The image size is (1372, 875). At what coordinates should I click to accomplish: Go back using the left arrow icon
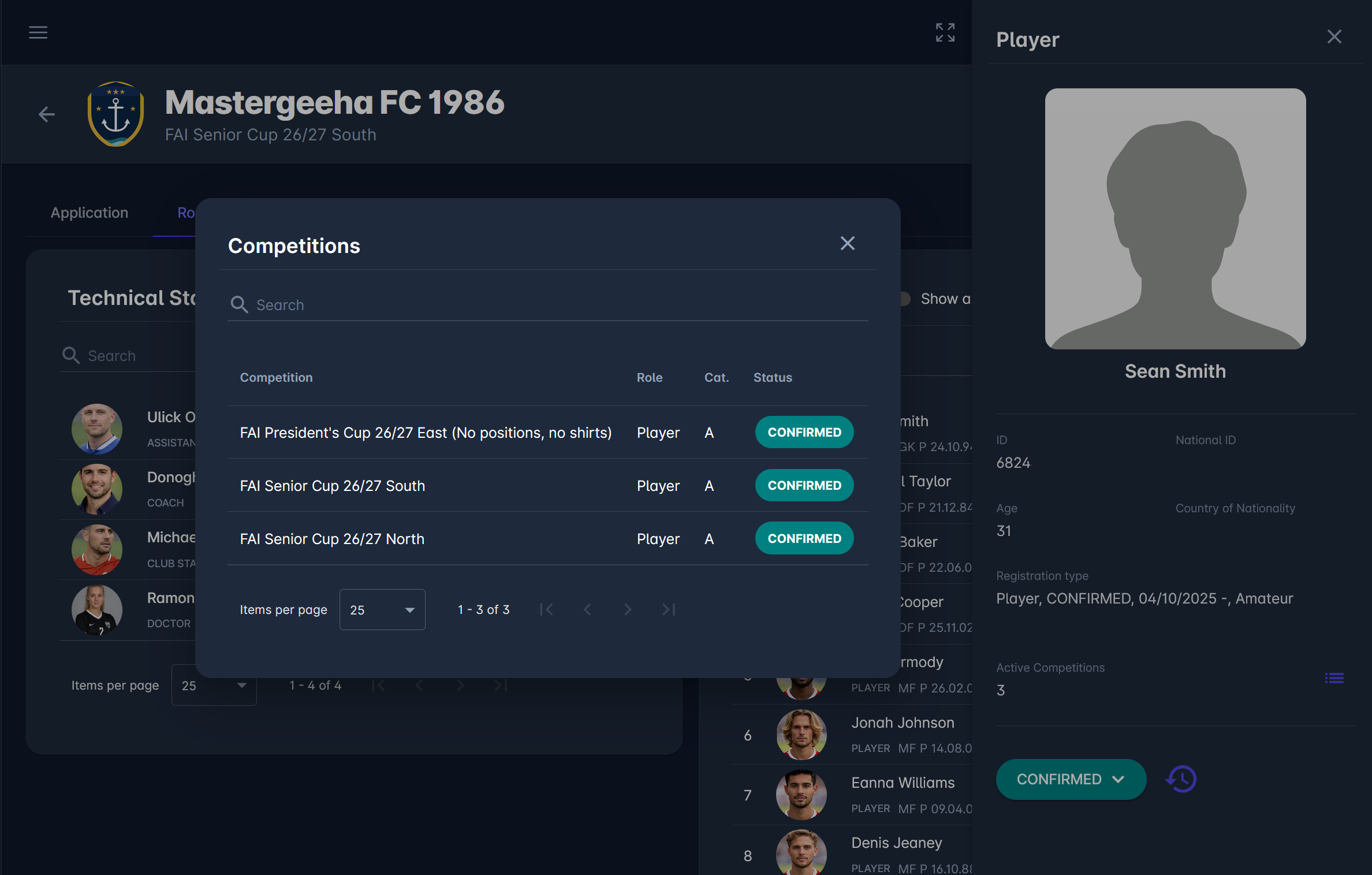pyautogui.click(x=46, y=114)
